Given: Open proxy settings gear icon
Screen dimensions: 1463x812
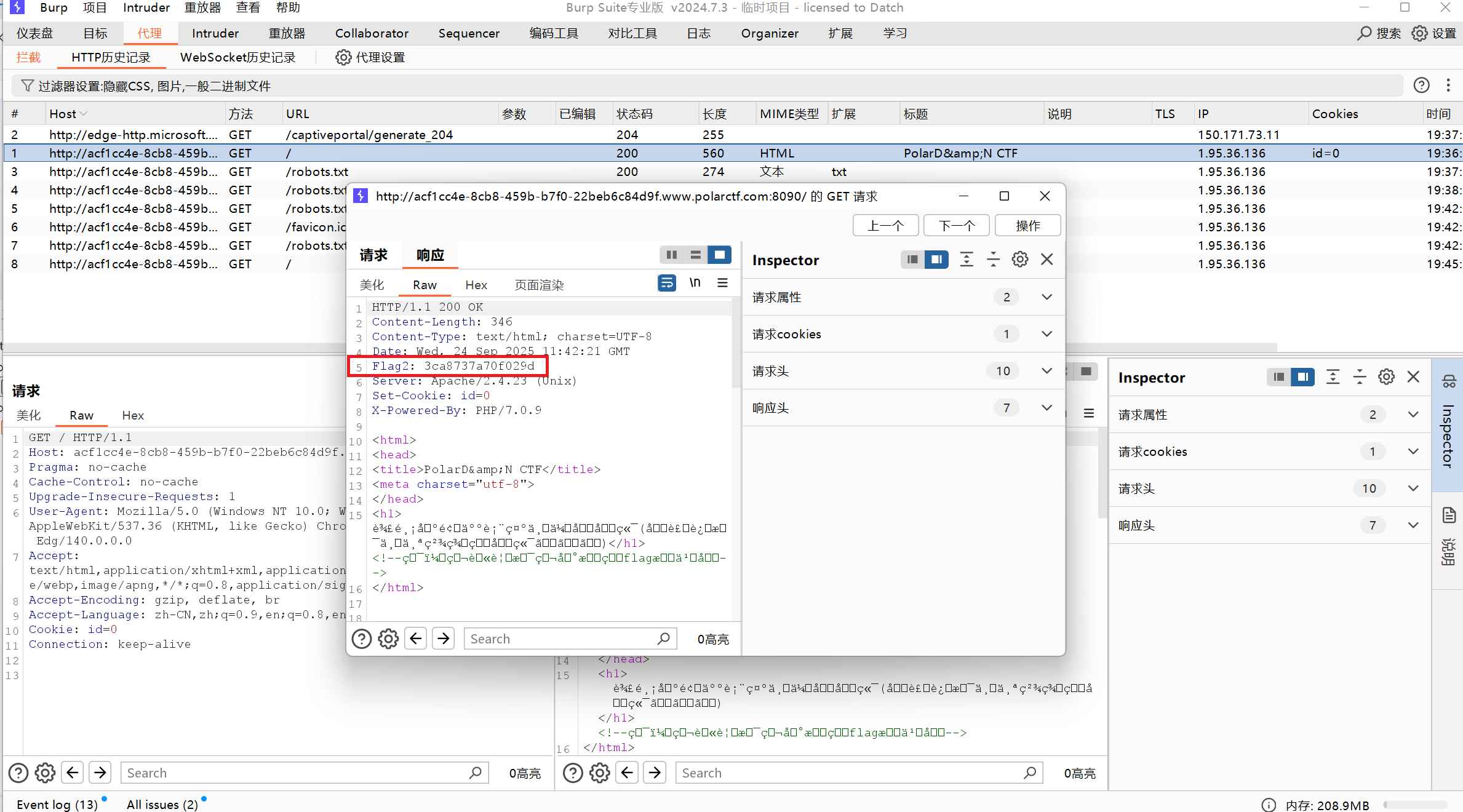Looking at the screenshot, I should pos(343,57).
